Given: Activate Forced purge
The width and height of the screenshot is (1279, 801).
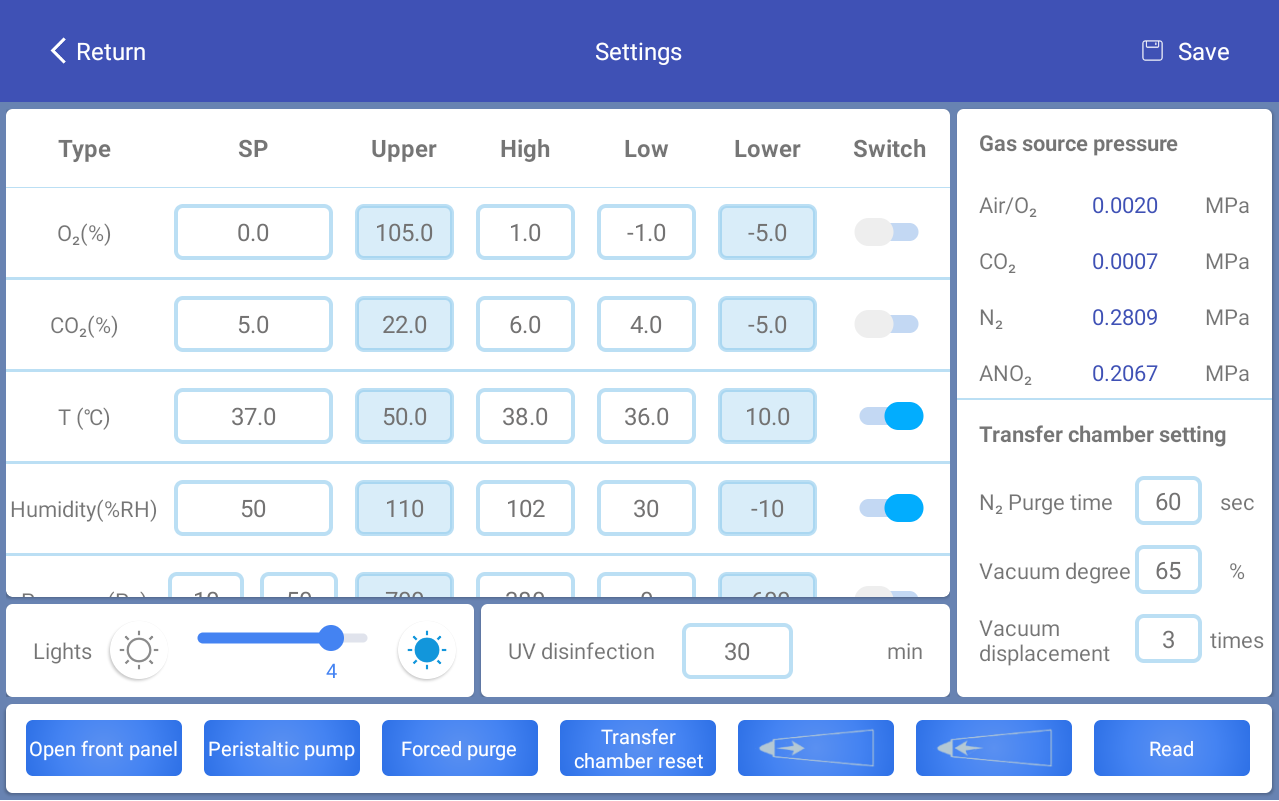Looking at the screenshot, I should [x=459, y=749].
